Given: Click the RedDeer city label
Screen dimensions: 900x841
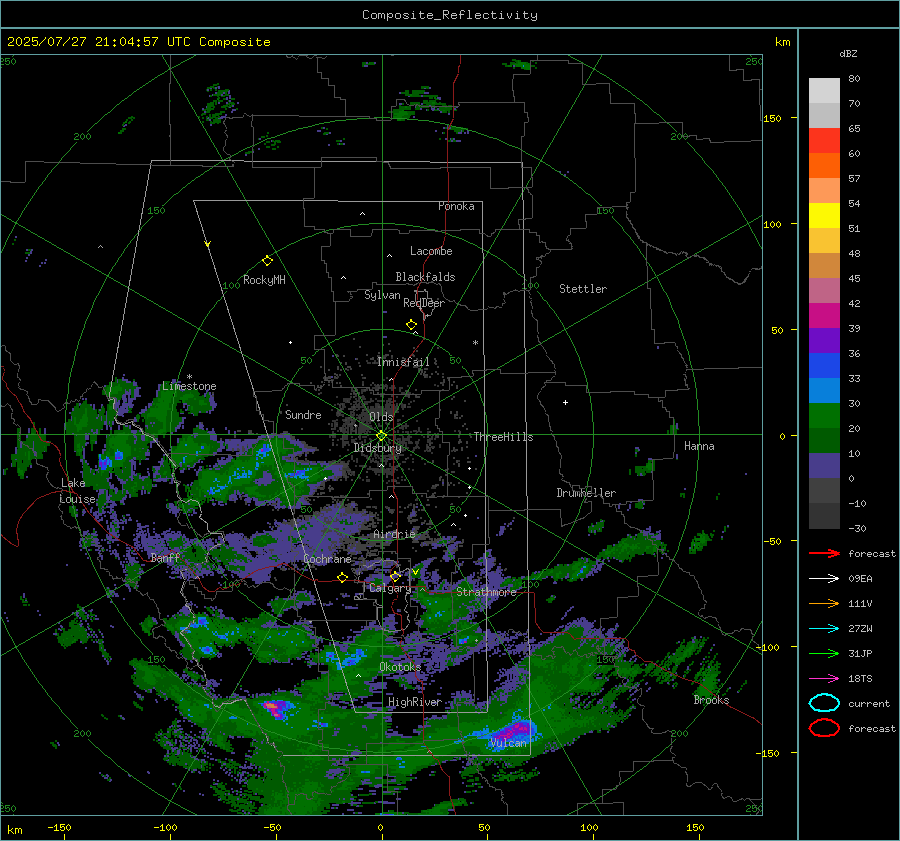Looking at the screenshot, I should pyautogui.click(x=424, y=303).
